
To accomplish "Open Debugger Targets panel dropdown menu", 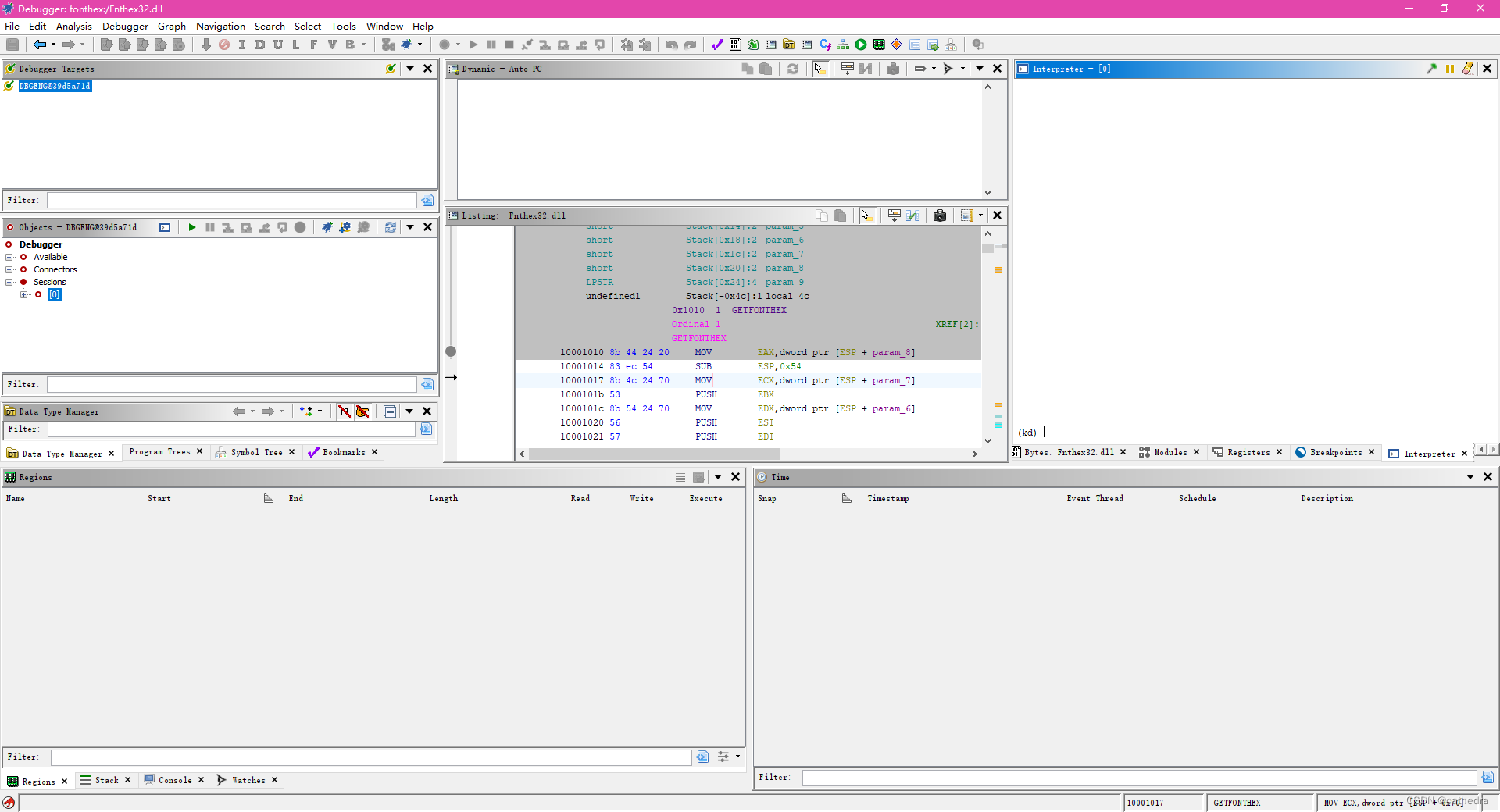I will (410, 69).
